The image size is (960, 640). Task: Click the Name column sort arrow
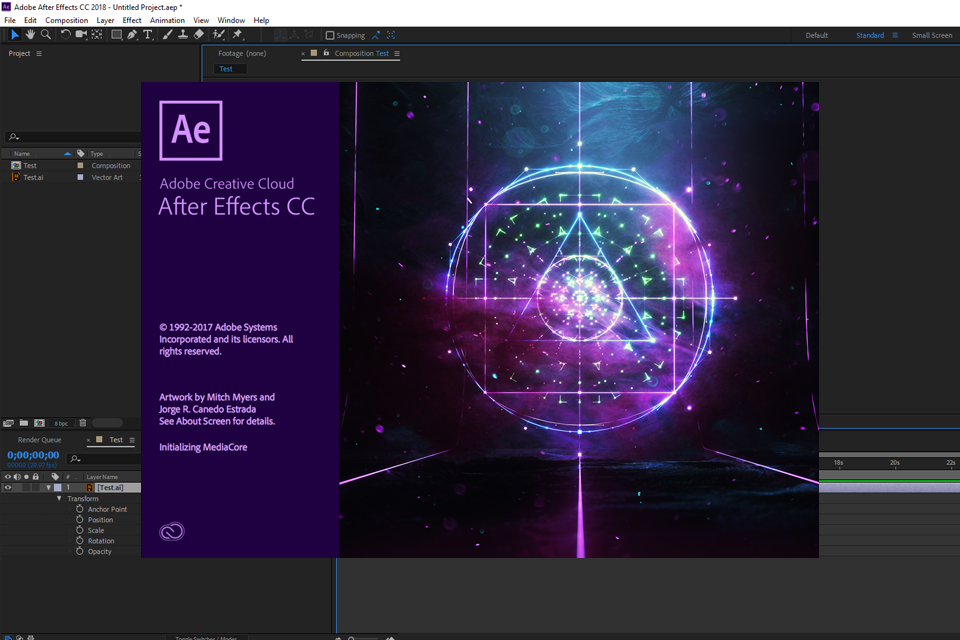point(67,154)
